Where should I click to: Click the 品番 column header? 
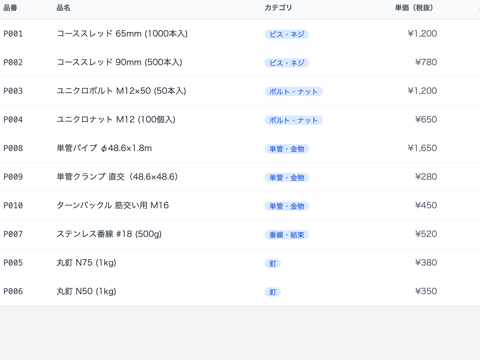click(10, 8)
